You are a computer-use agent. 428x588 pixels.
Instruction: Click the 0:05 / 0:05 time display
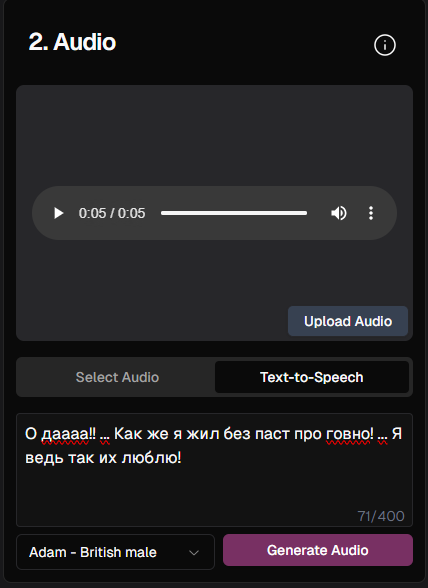tap(112, 213)
